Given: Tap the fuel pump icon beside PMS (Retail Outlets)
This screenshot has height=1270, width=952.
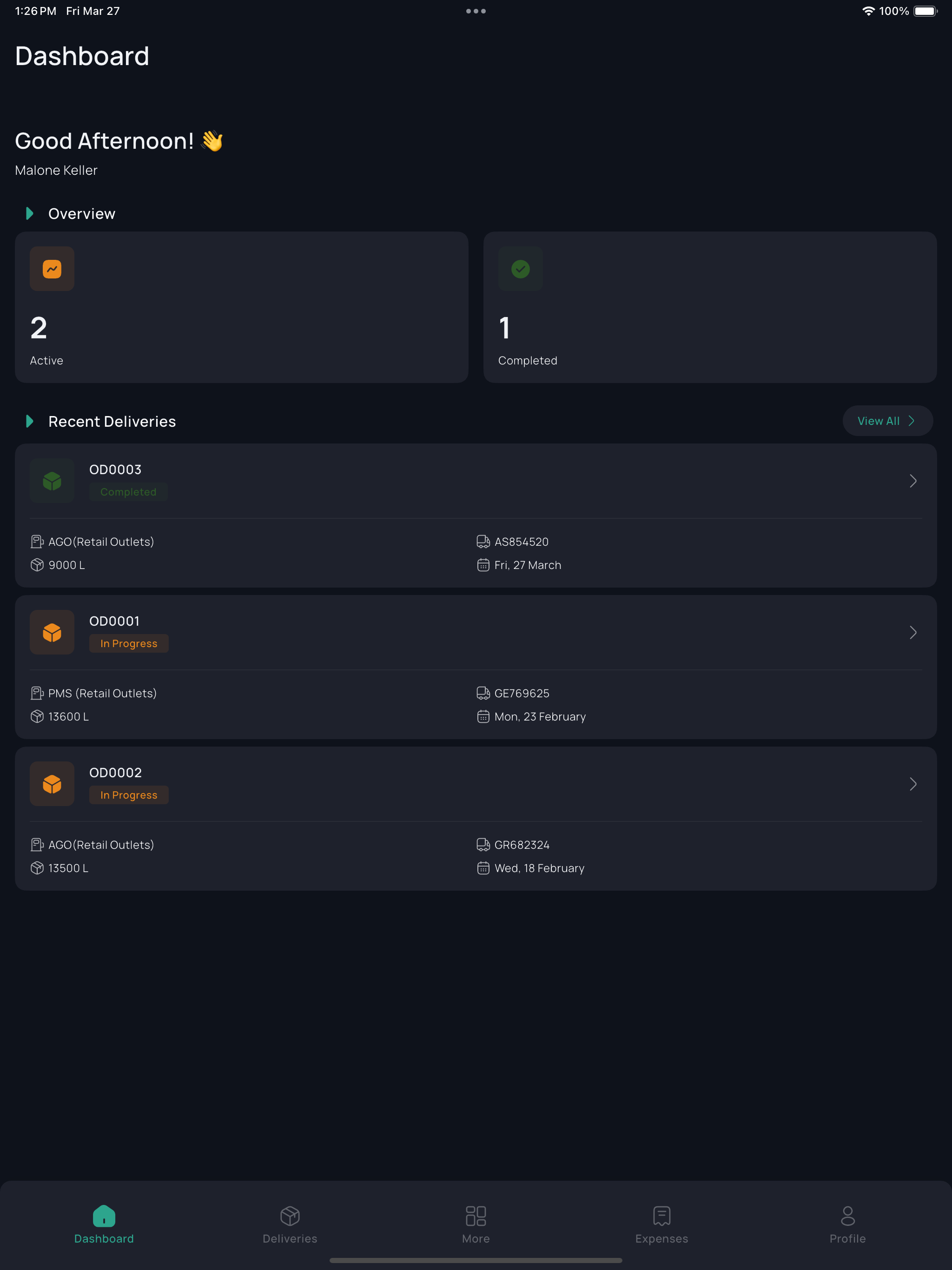Looking at the screenshot, I should click(x=37, y=693).
